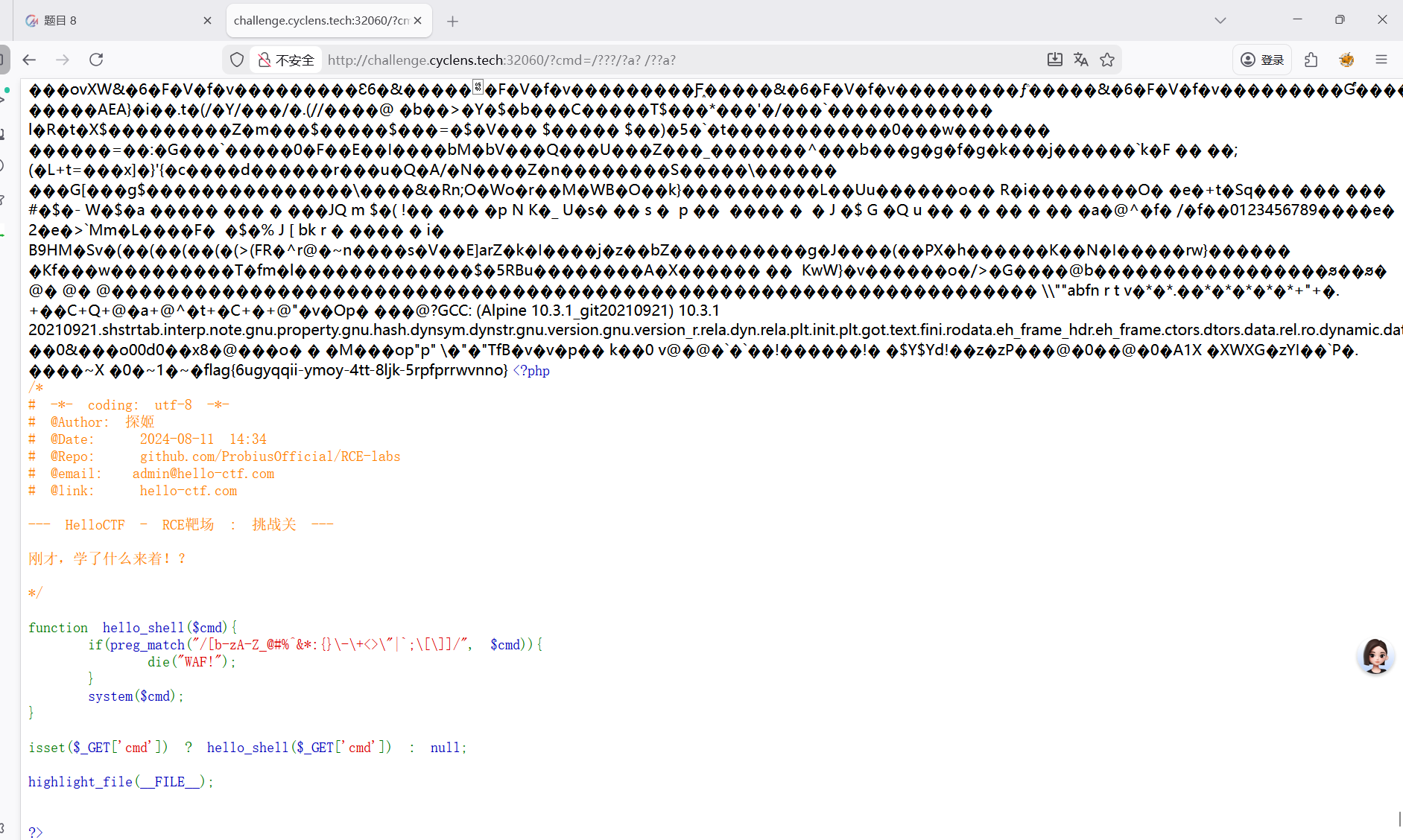Open the hamburger application menu
The image size is (1403, 840).
[x=1381, y=60]
